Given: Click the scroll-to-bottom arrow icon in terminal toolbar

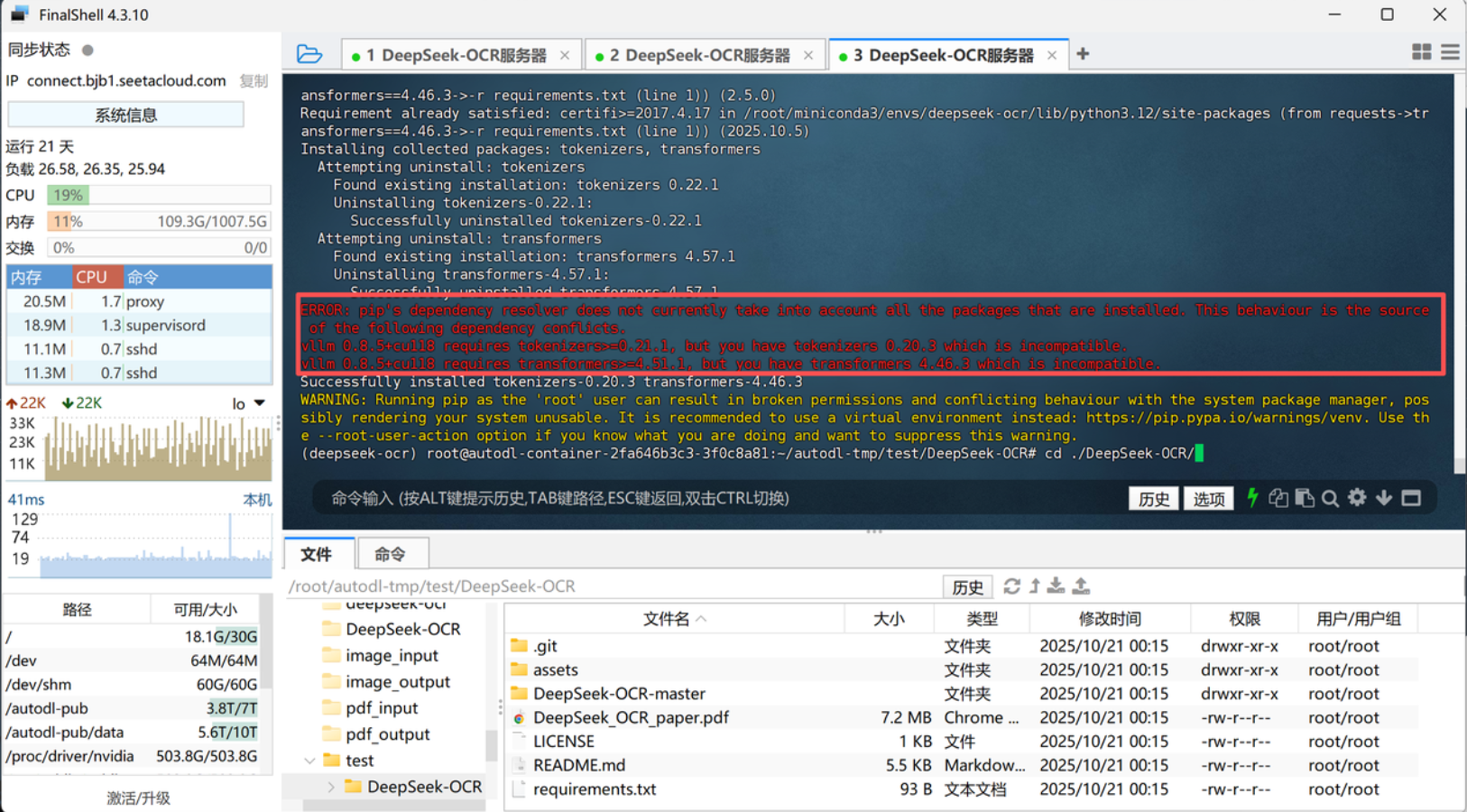Looking at the screenshot, I should 1384,498.
